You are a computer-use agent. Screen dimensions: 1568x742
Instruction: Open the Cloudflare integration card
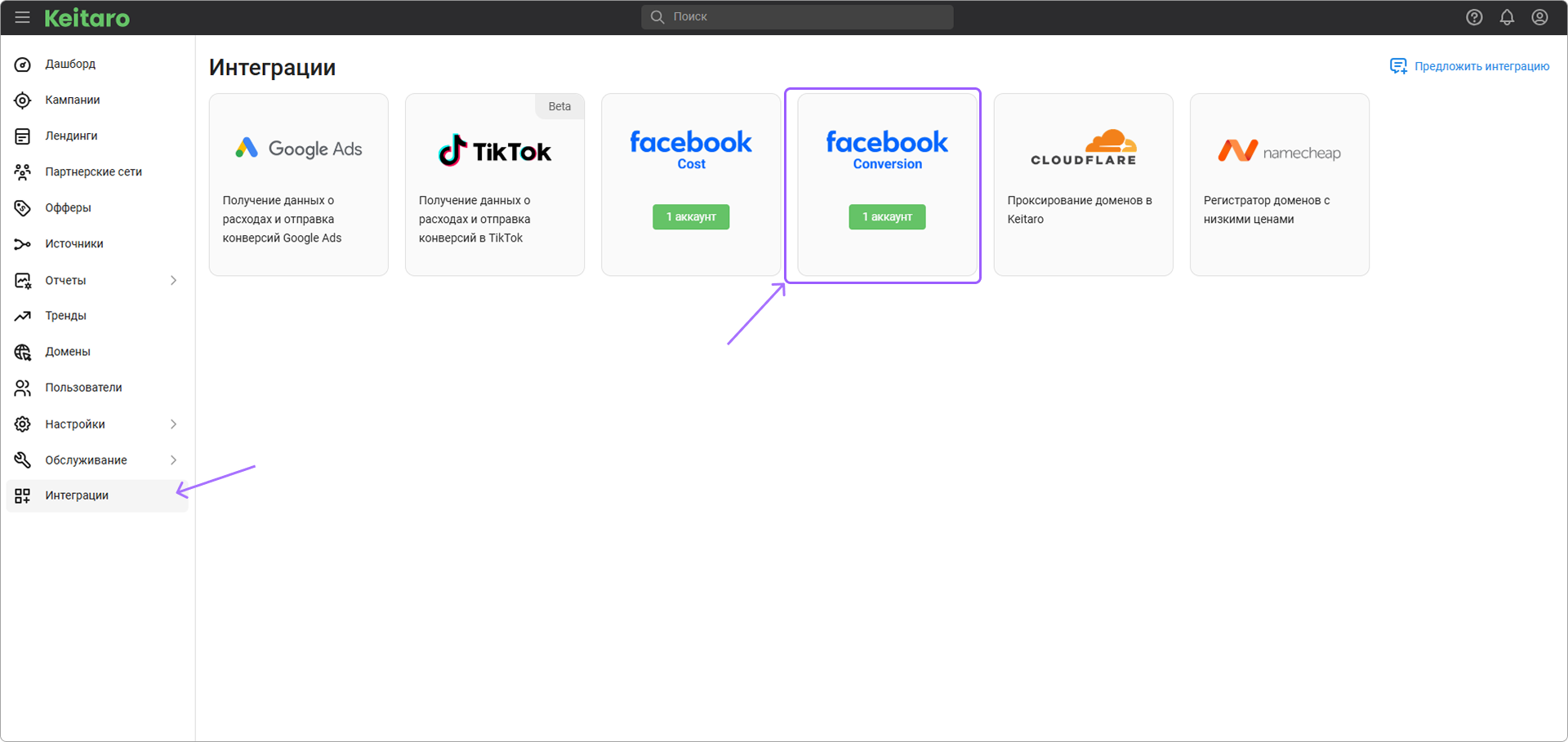coord(1083,184)
